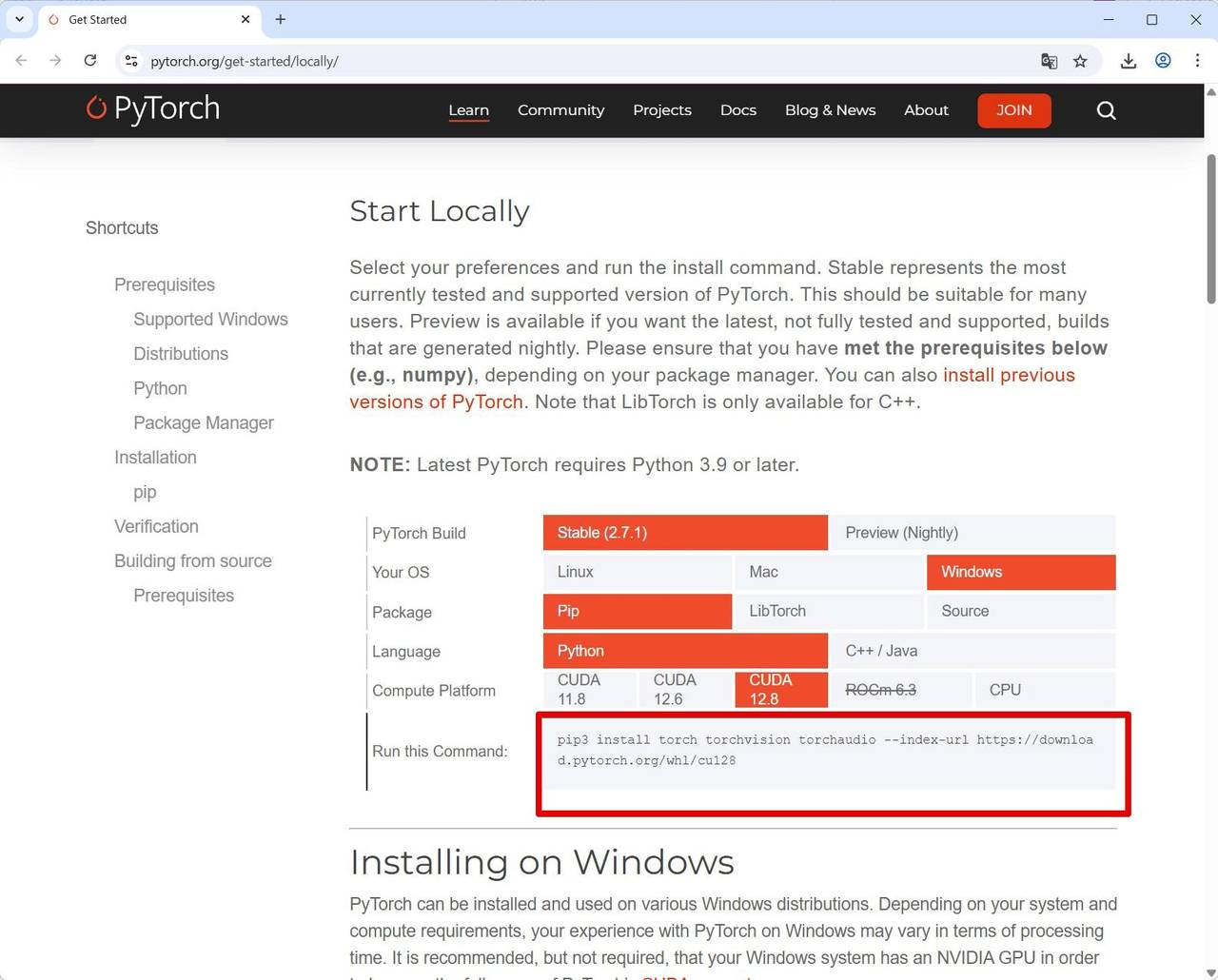Select LibTorch package option
This screenshot has width=1218, height=980.
point(829,612)
